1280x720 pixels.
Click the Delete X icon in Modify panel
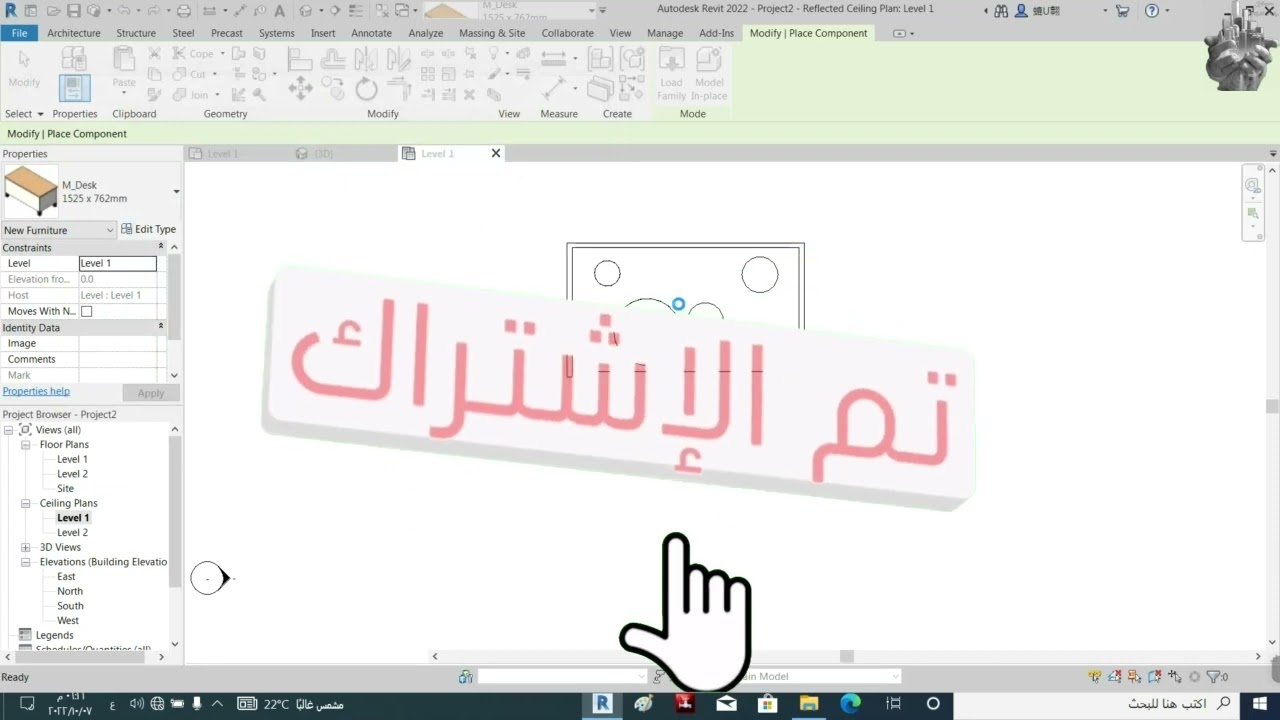pos(470,95)
